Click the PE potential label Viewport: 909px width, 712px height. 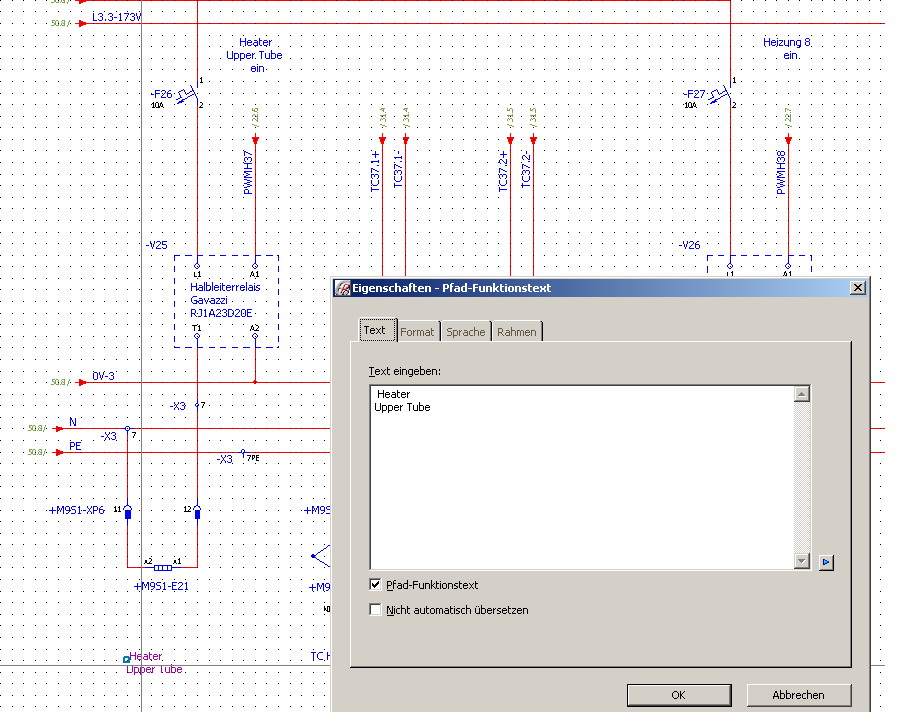pyautogui.click(x=75, y=446)
